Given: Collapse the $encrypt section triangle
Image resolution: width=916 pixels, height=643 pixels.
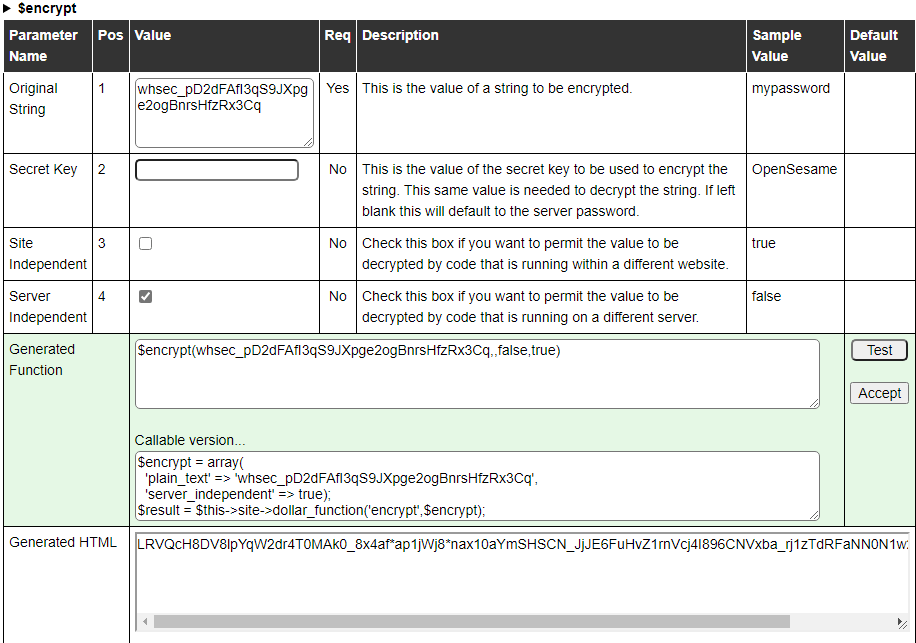Looking at the screenshot, I should point(8,8).
